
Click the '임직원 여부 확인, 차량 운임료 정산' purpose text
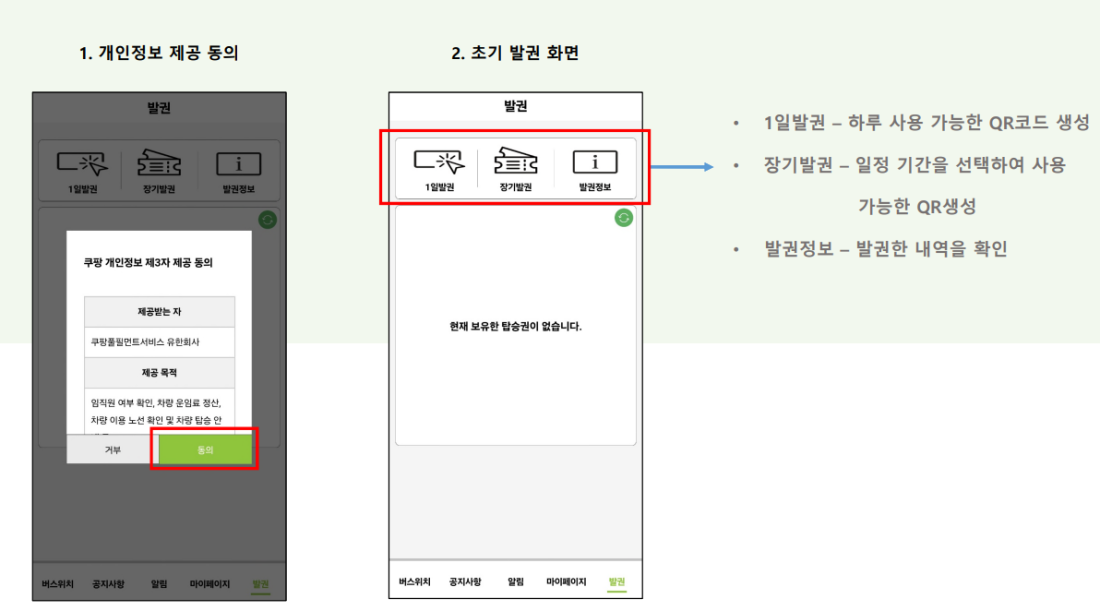tap(156, 403)
